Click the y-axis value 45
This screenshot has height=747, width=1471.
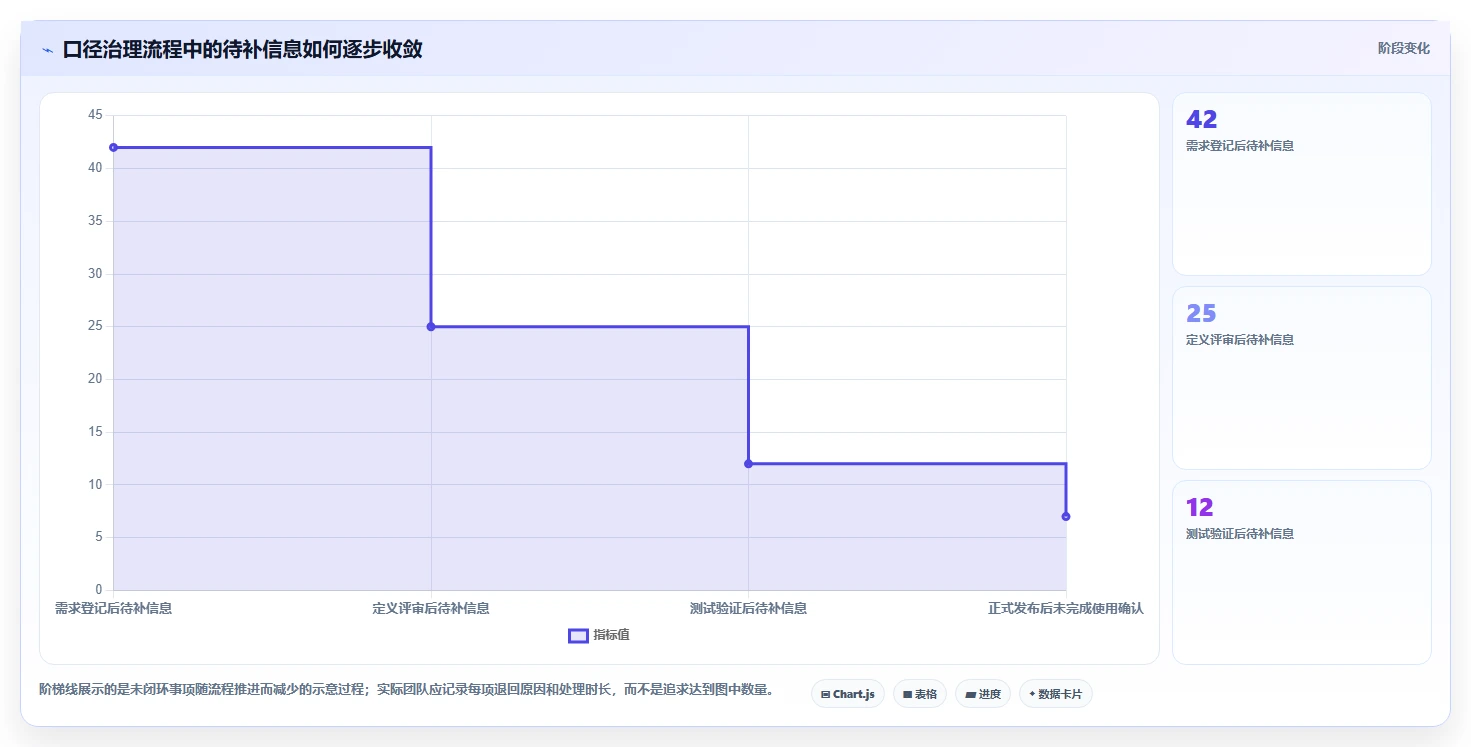tap(96, 115)
